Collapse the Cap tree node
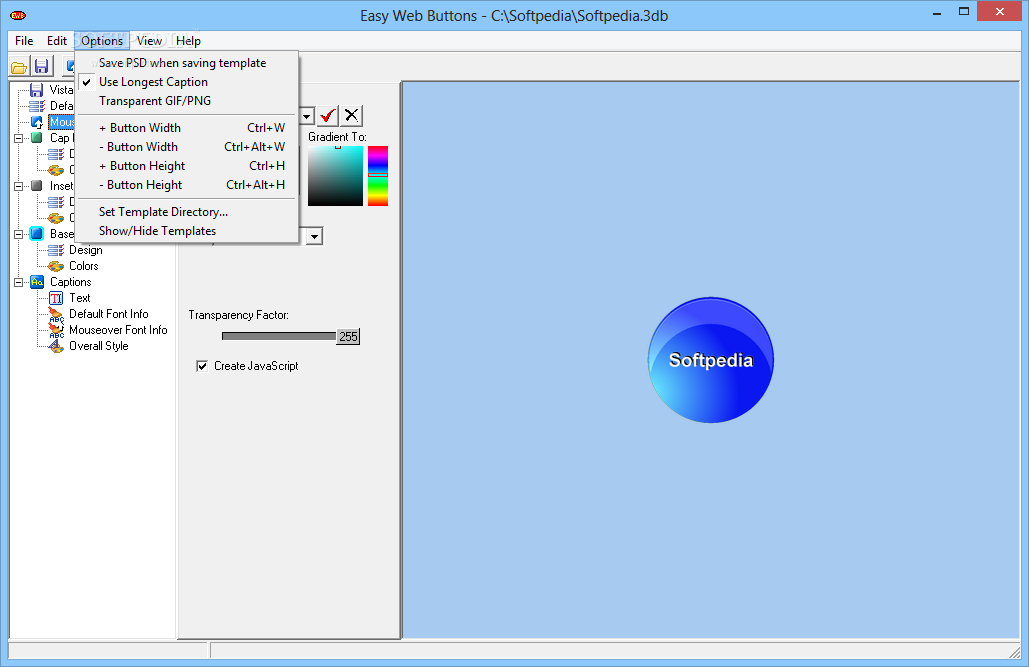This screenshot has width=1029, height=667. [x=19, y=138]
